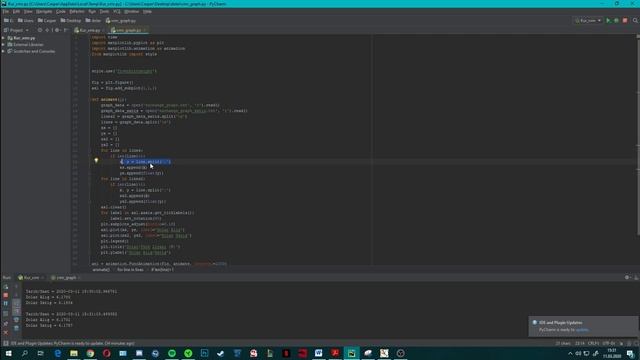Click the green Run button in toolbar

(608, 20)
